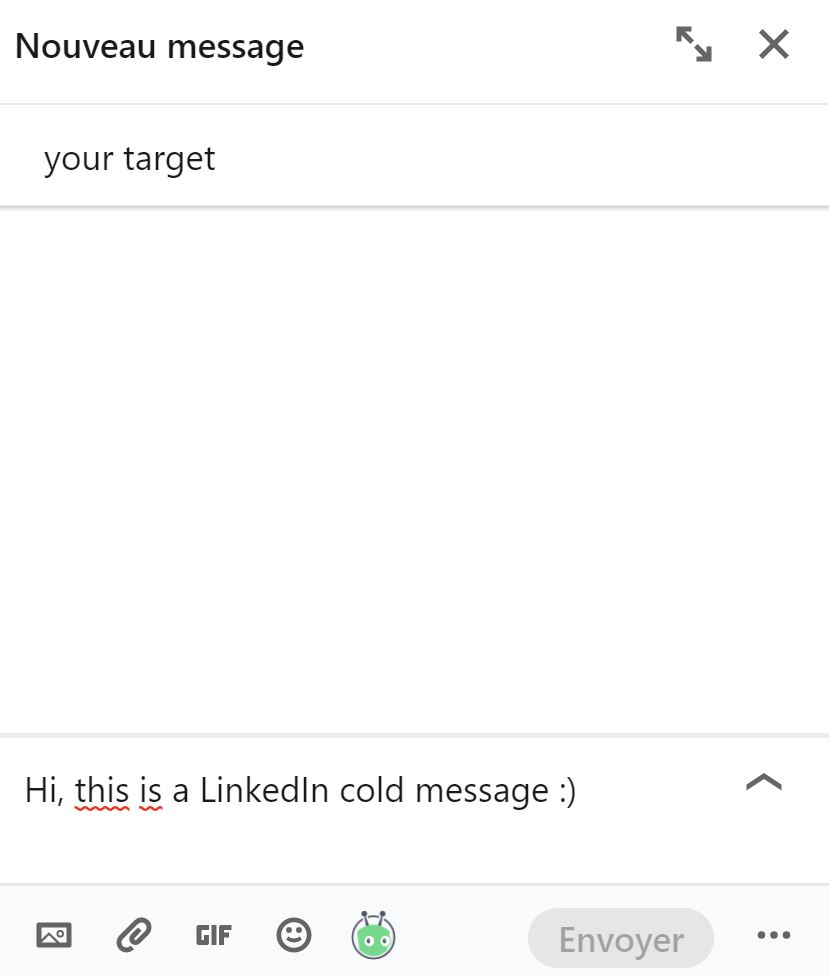Image resolution: width=829 pixels, height=977 pixels.
Task: Close the Nouveau message window
Action: (x=774, y=45)
